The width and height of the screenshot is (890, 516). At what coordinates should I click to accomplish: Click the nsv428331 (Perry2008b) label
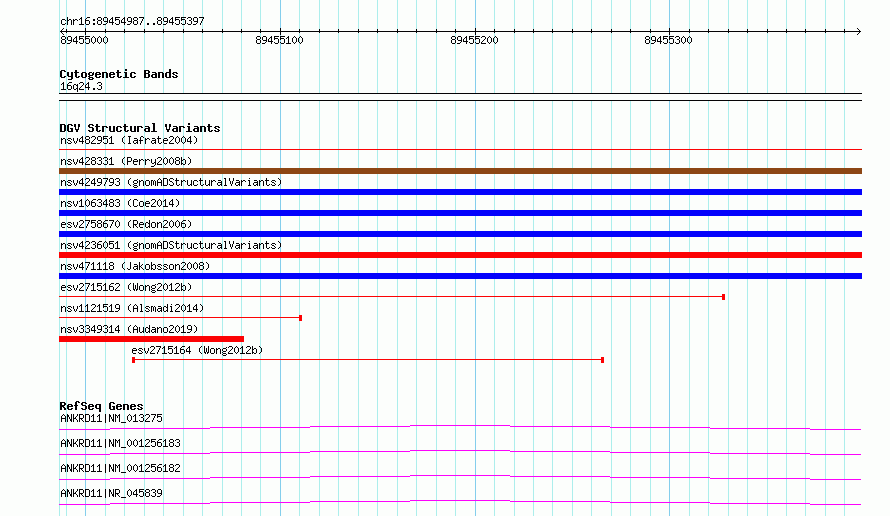point(126,161)
